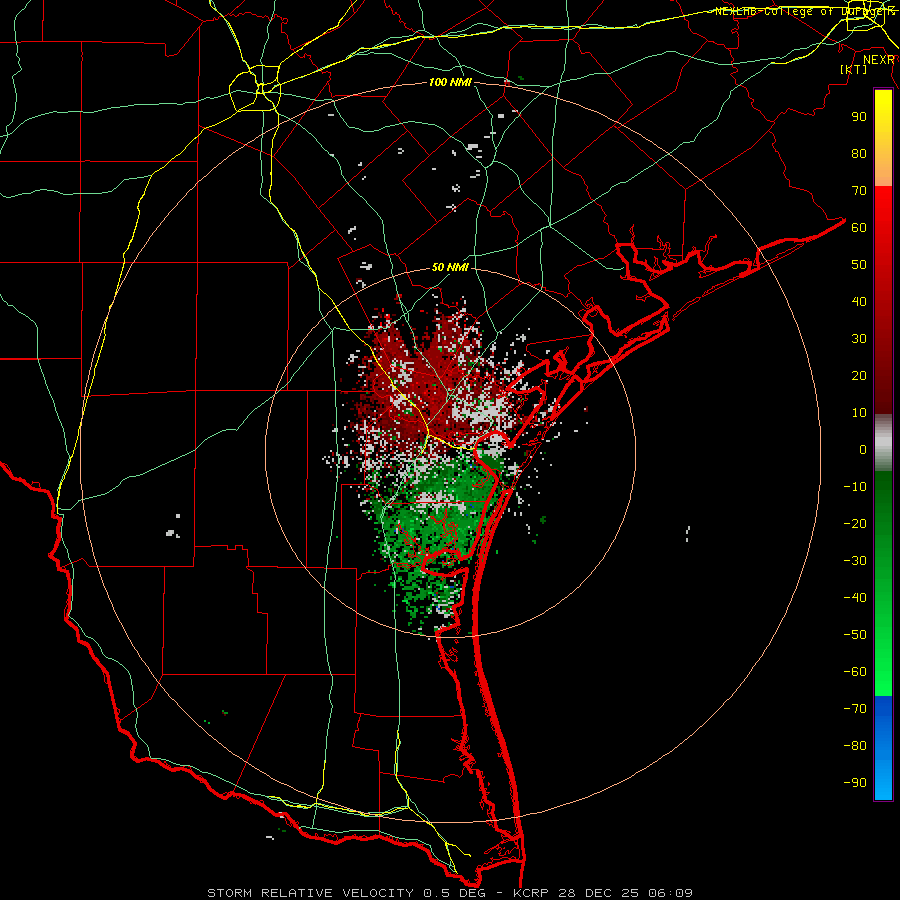Click the 50 NMI range ring label
Screen dimensions: 900x900
[x=450, y=267]
